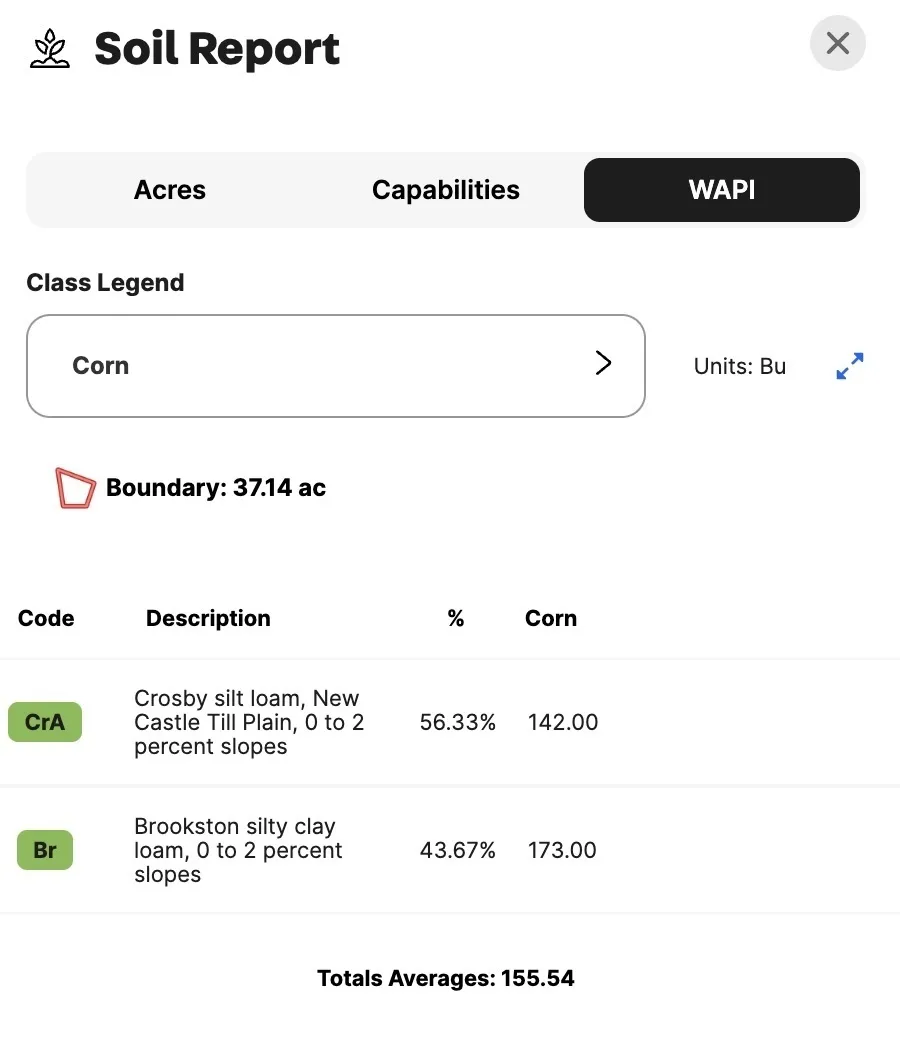The width and height of the screenshot is (900, 1064).
Task: Open the Capabilities tab
Action: point(446,190)
